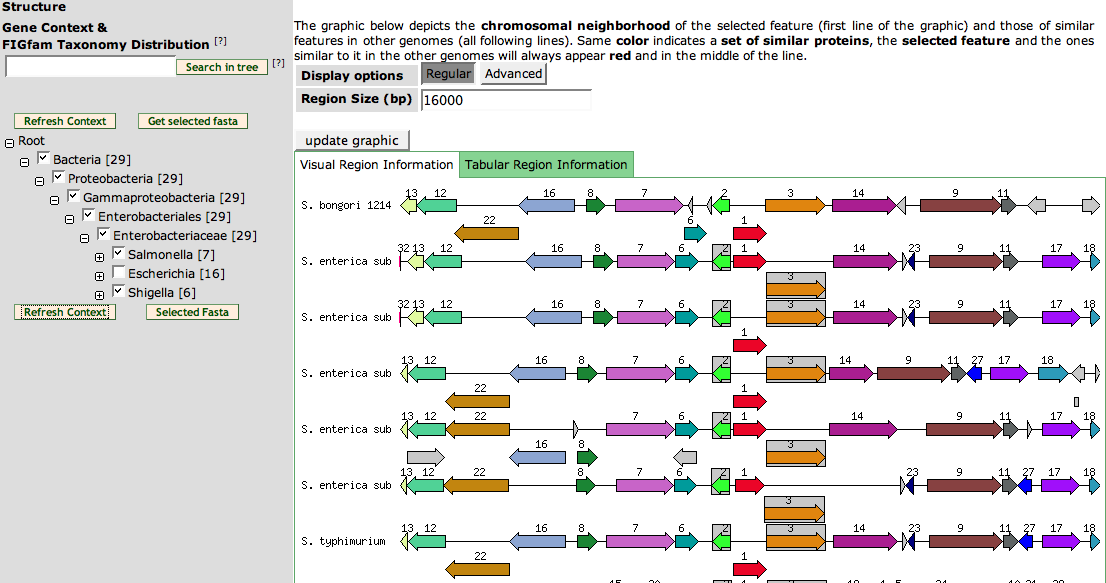This screenshot has width=1106, height=583.
Task: Collapse the Enterobacteriales node
Action: 69,219
